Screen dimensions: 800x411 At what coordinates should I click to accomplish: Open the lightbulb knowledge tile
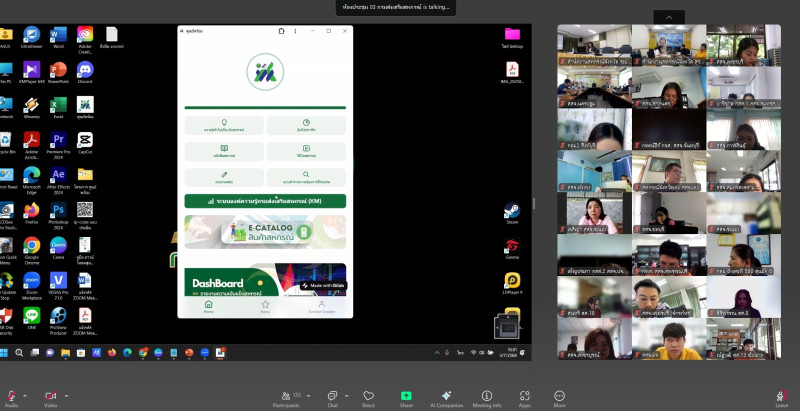[224, 125]
